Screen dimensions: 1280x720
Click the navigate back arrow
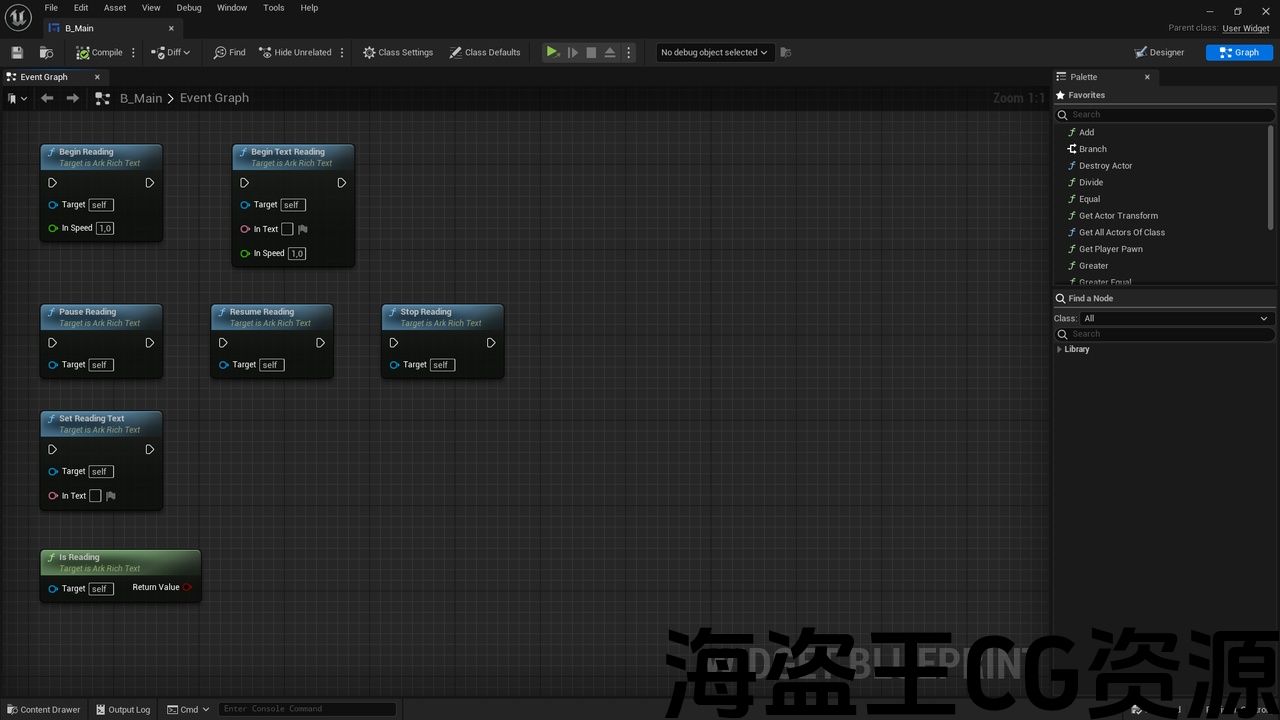[x=47, y=98]
